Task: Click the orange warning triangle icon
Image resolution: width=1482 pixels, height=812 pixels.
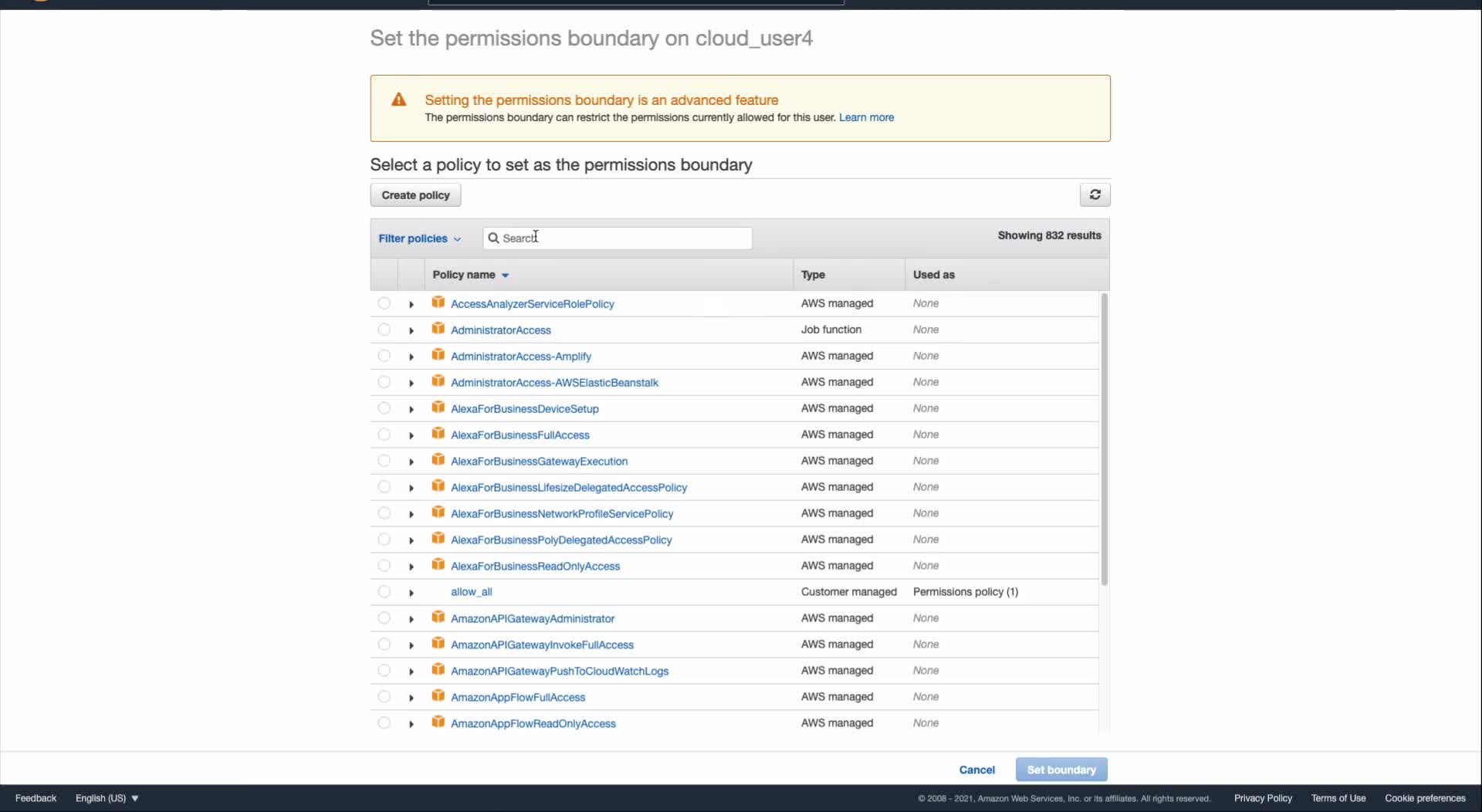Action: pyautogui.click(x=398, y=100)
